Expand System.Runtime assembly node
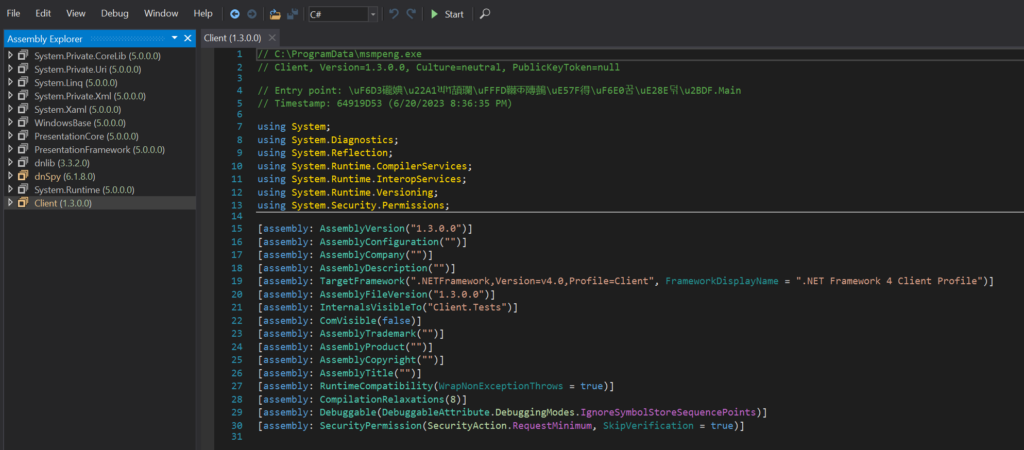Screen dimensions: 1024x450 point(10,189)
